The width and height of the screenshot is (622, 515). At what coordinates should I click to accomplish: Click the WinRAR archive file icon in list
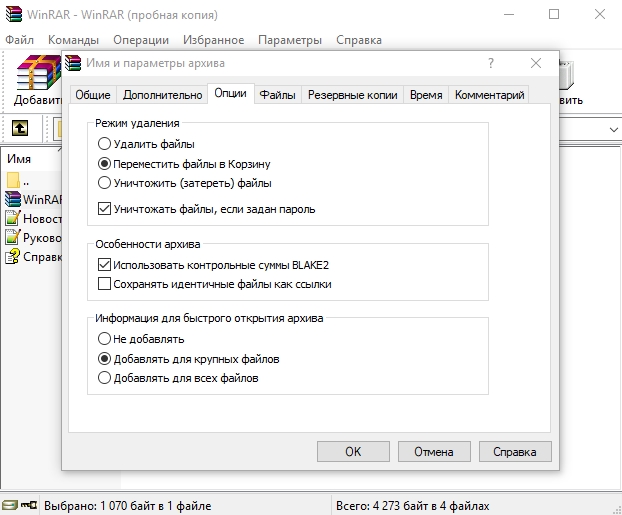point(13,199)
